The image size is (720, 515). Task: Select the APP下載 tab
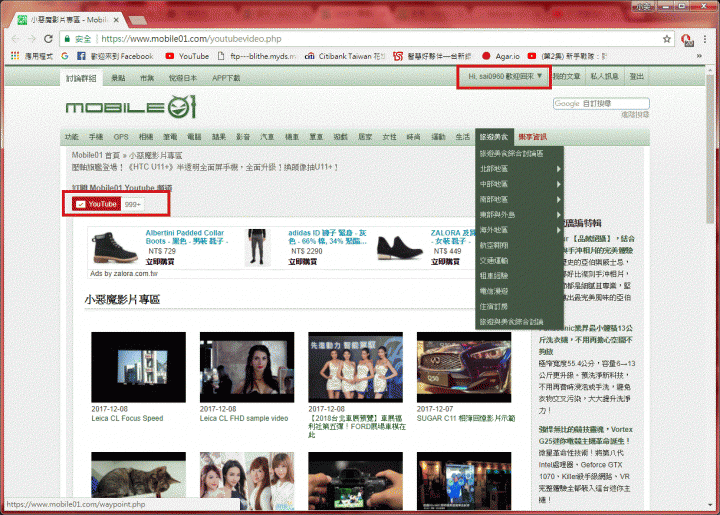[226, 78]
